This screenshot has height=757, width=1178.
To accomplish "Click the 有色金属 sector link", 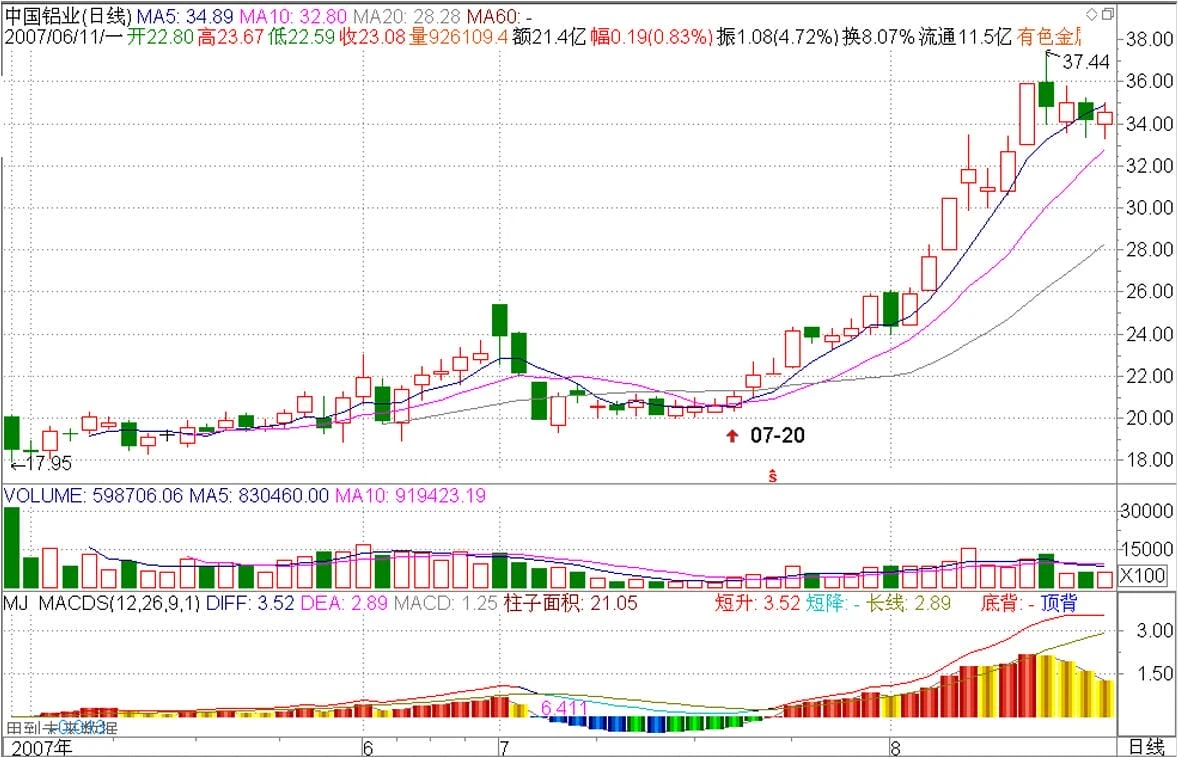I will (1050, 36).
